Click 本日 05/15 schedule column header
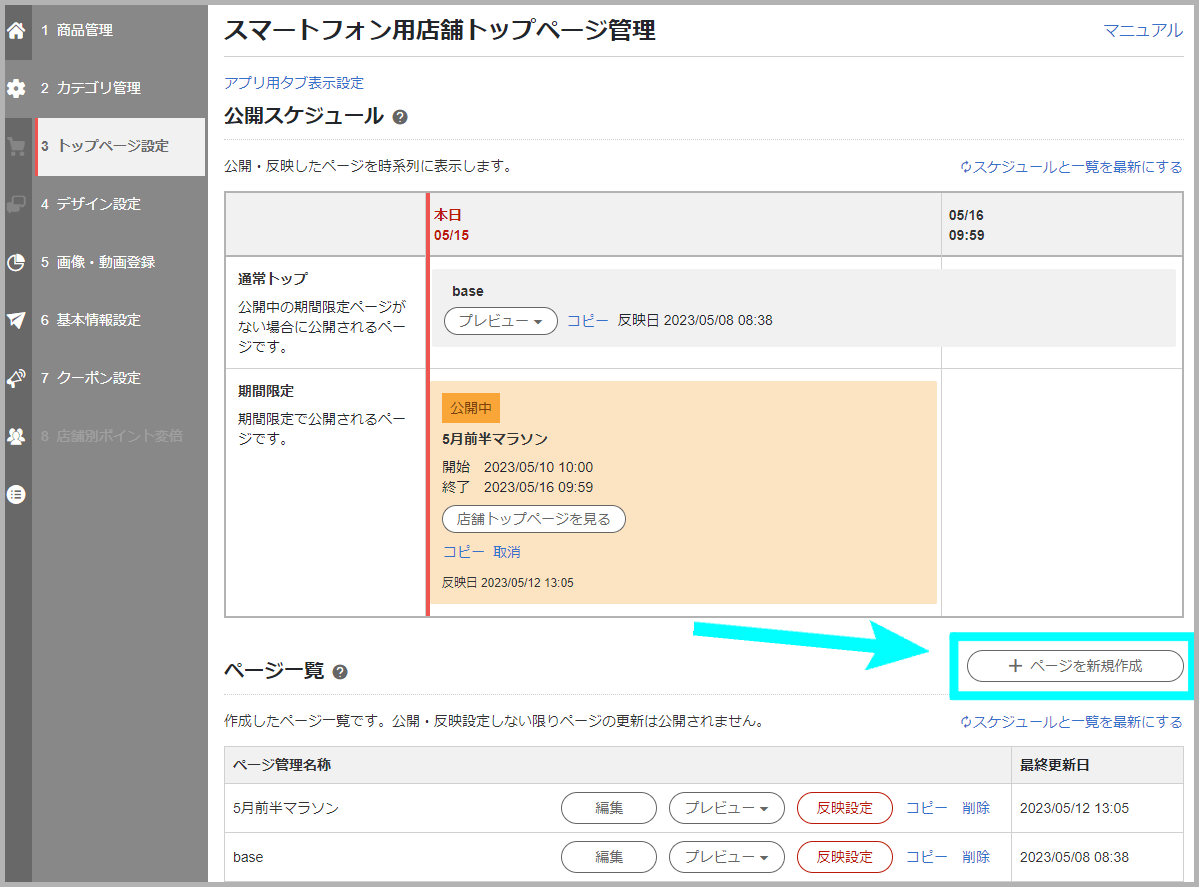 click(684, 225)
